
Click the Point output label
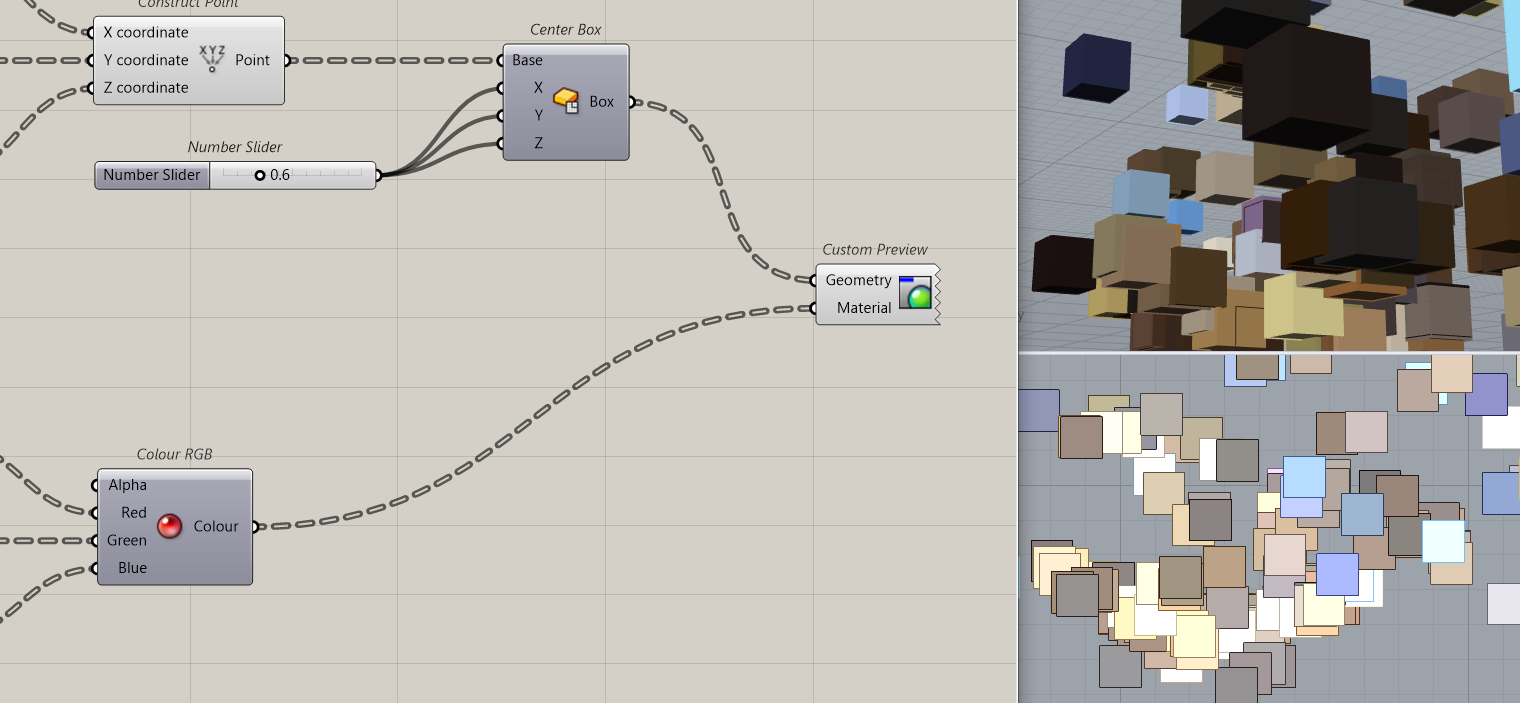[x=252, y=60]
